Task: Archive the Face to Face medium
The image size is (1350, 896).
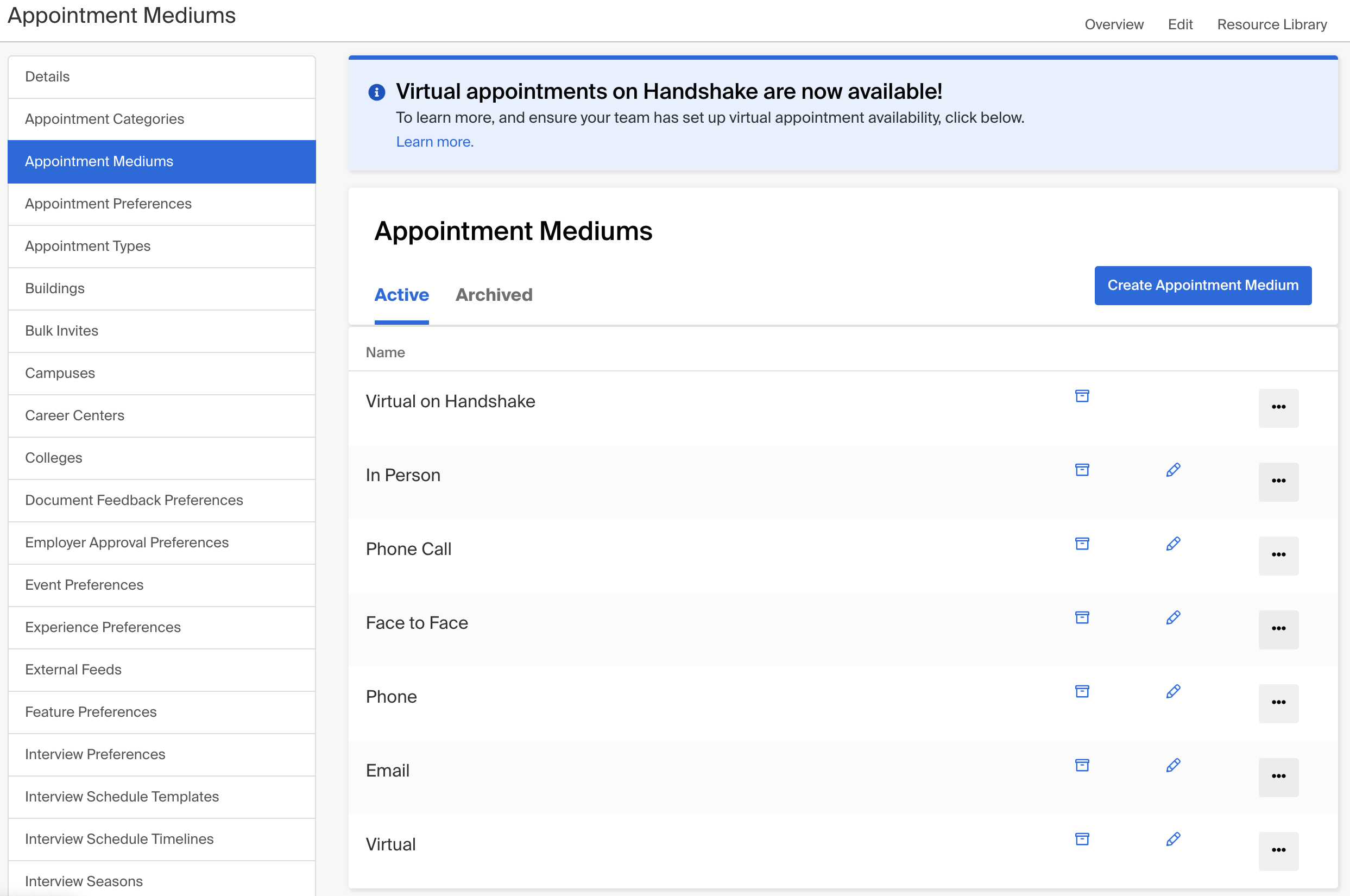Action: (1082, 618)
